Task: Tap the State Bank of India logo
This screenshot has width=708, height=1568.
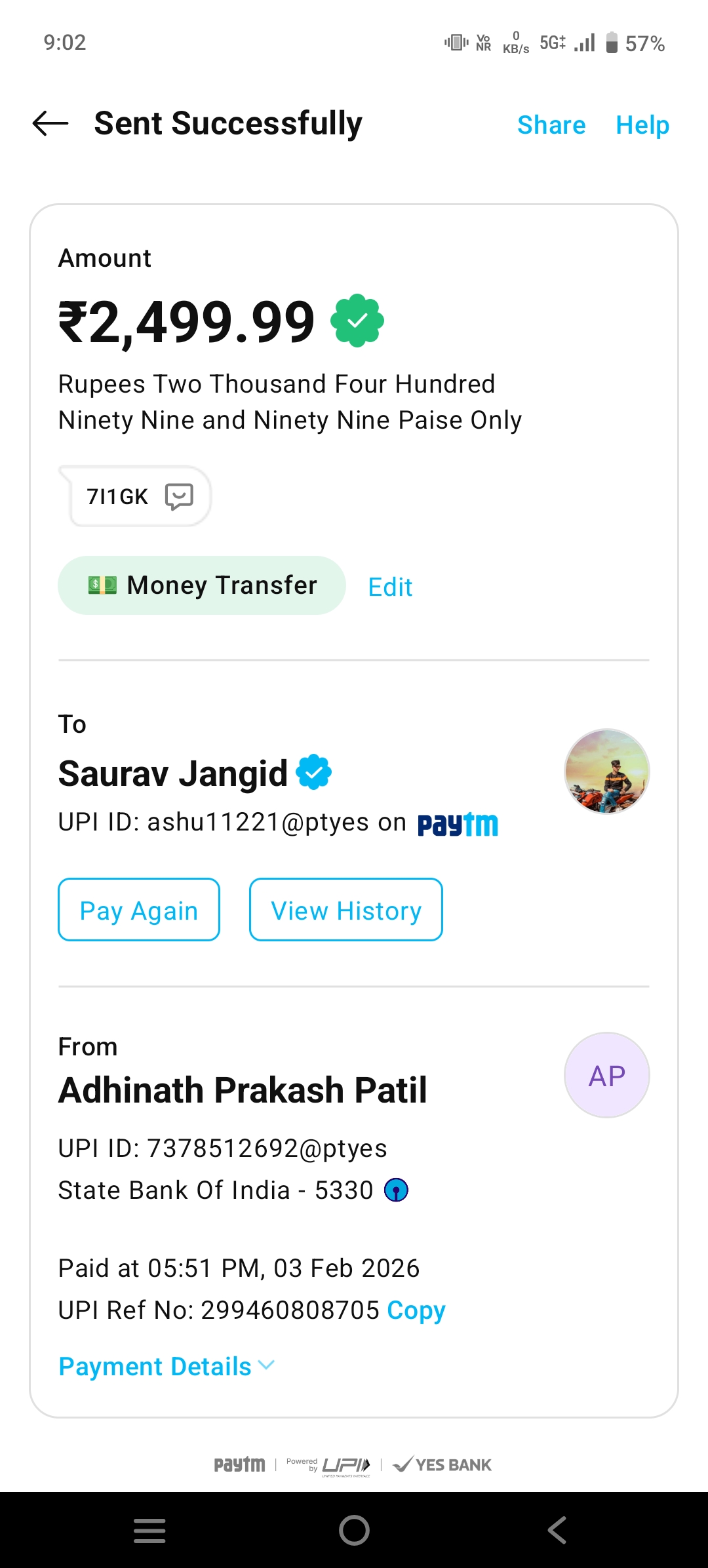Action: 396,1190
